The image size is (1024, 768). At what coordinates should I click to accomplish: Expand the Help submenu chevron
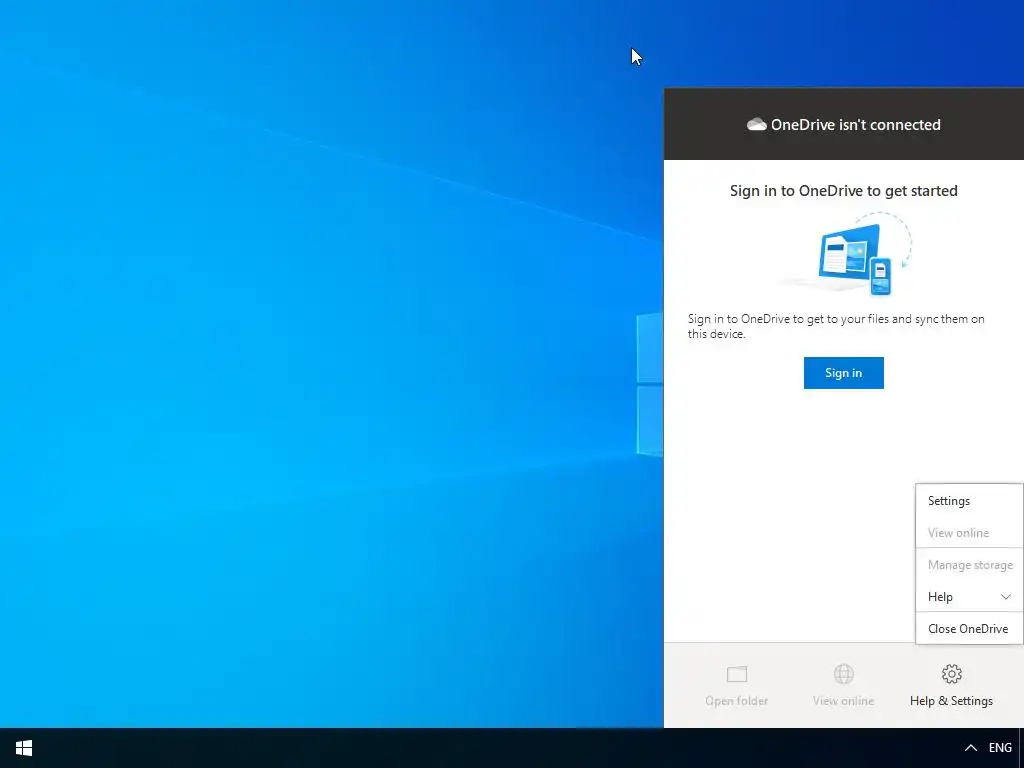pyautogui.click(x=1005, y=597)
